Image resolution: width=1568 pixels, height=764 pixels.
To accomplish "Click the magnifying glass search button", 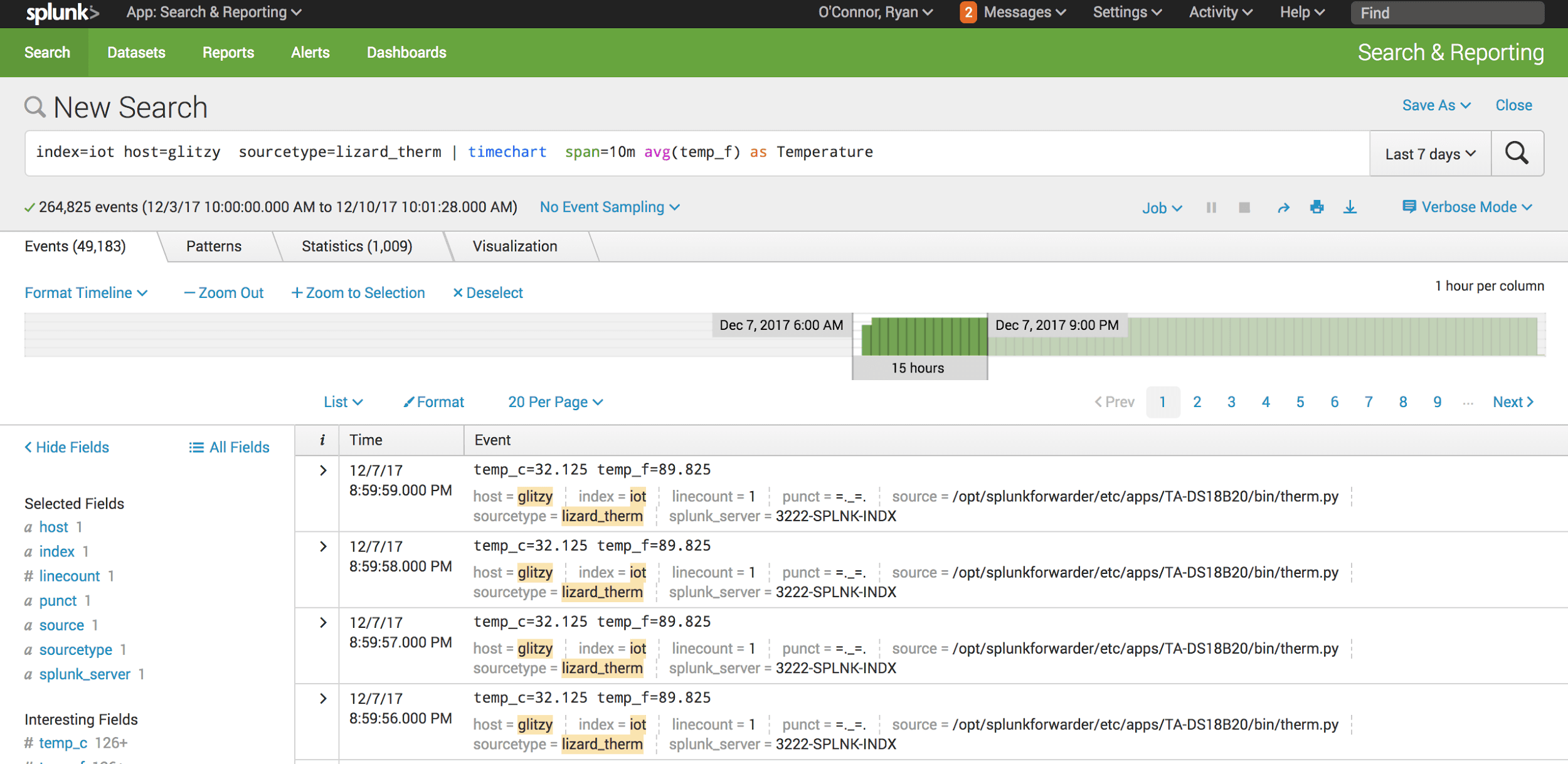I will pyautogui.click(x=1517, y=153).
